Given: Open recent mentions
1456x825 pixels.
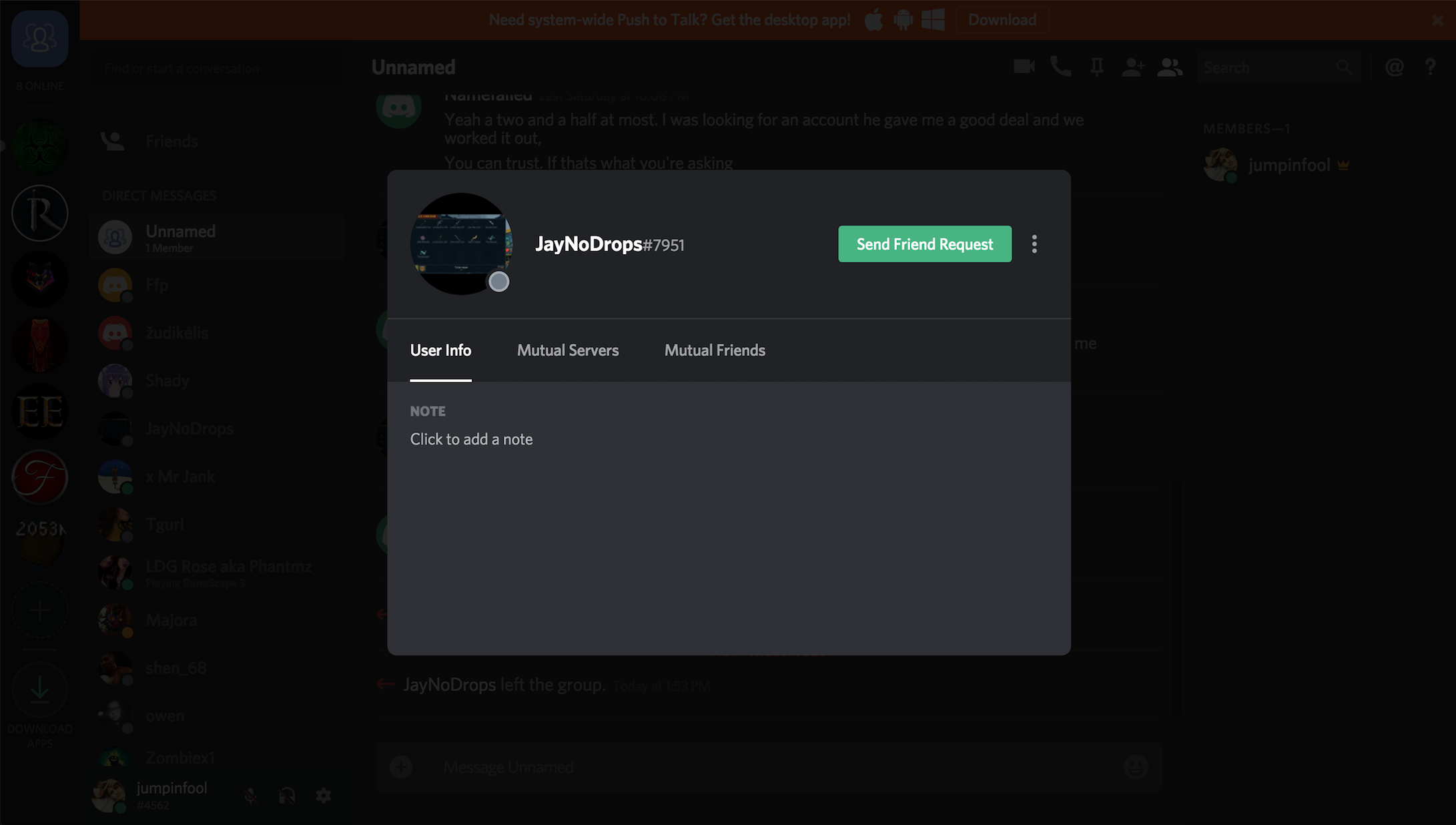Looking at the screenshot, I should coord(1394,67).
